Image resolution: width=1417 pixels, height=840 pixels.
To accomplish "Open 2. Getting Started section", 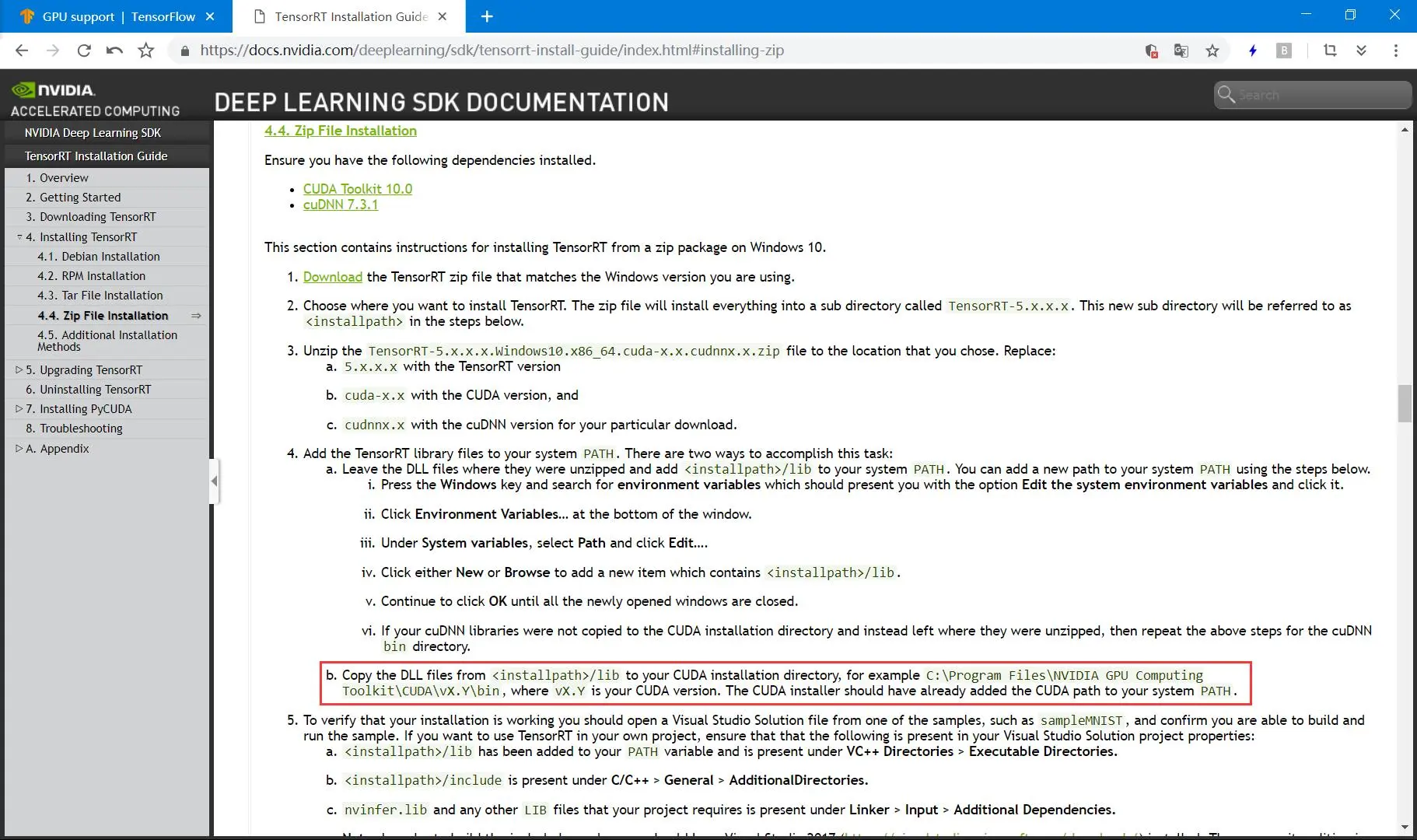I will click(x=73, y=198).
